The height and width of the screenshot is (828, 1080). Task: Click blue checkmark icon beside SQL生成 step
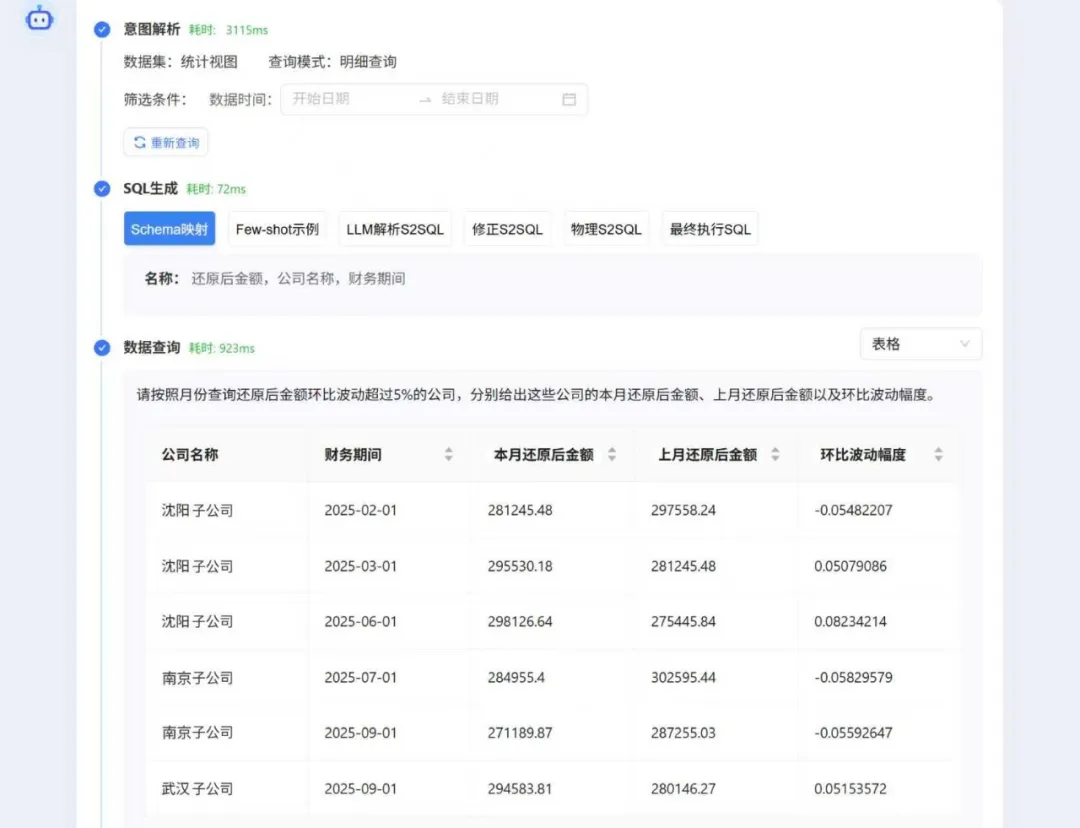tap(101, 189)
